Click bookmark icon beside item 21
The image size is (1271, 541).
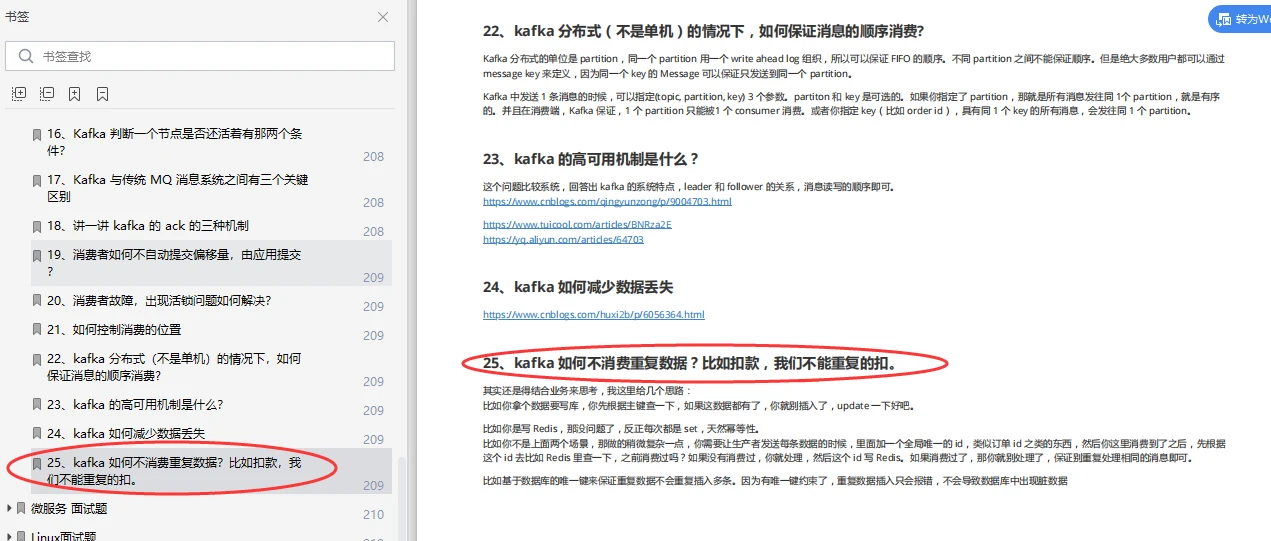pyautogui.click(x=37, y=330)
